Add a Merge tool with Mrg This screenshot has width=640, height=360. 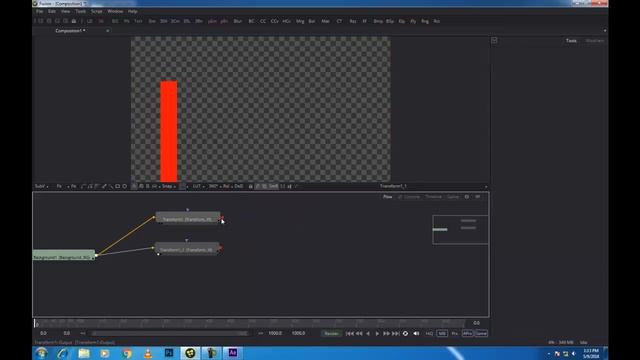300,21
